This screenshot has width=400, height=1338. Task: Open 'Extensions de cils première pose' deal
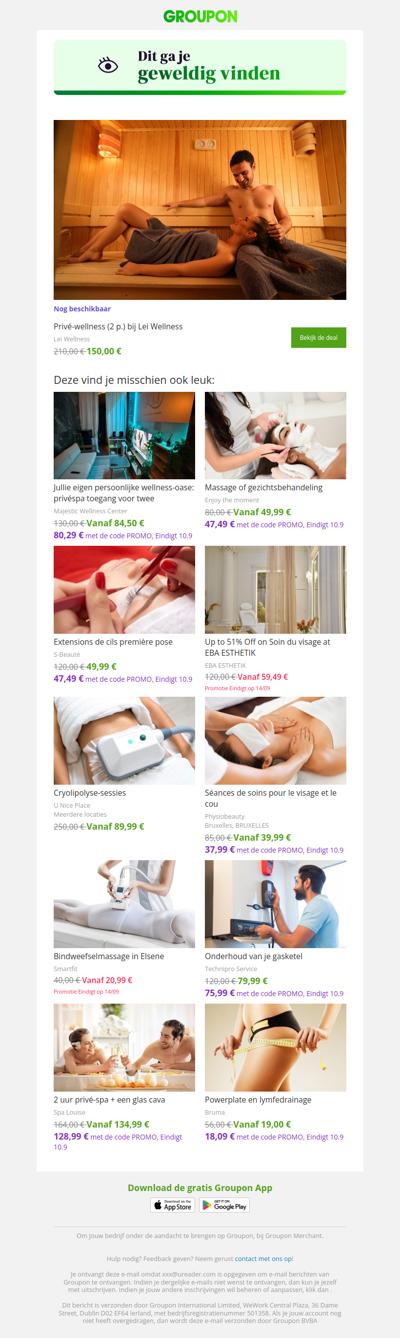click(x=113, y=641)
